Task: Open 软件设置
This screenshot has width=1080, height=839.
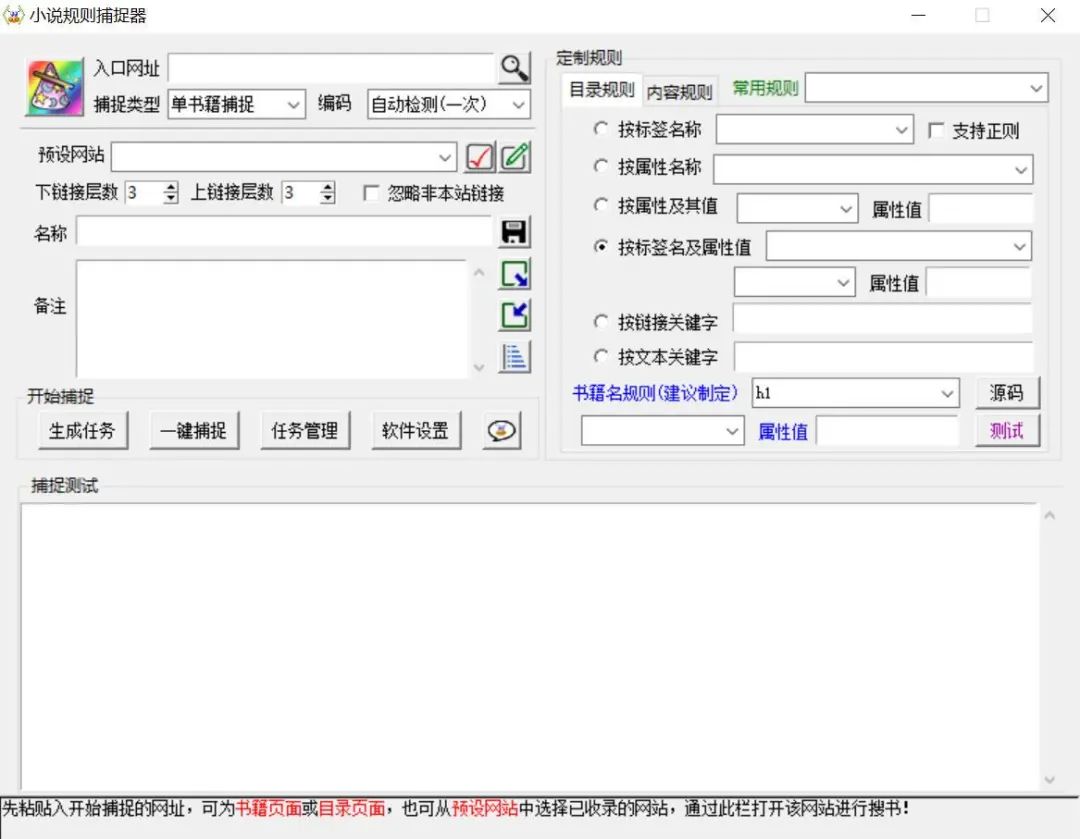Action: [x=415, y=431]
